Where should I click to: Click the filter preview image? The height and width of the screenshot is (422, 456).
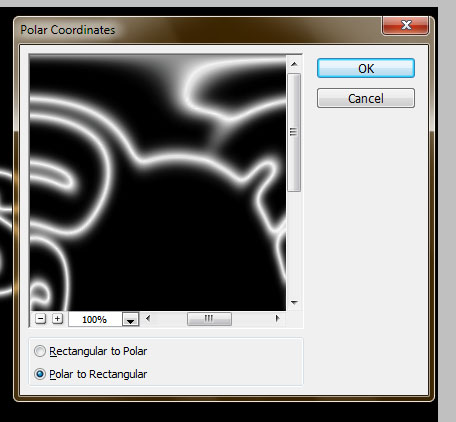[x=158, y=183]
